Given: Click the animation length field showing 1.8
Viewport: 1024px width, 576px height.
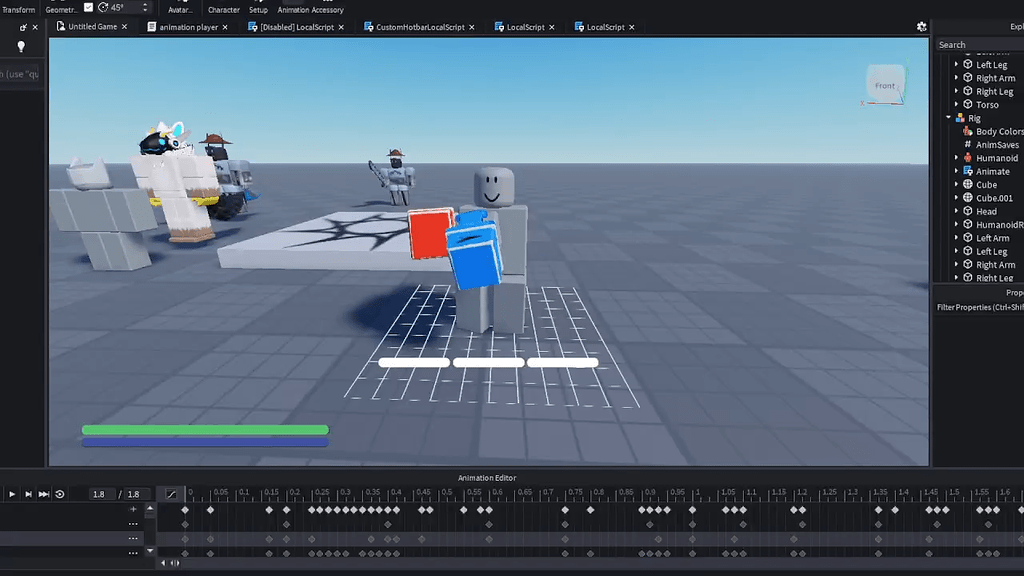Looking at the screenshot, I should (x=133, y=494).
